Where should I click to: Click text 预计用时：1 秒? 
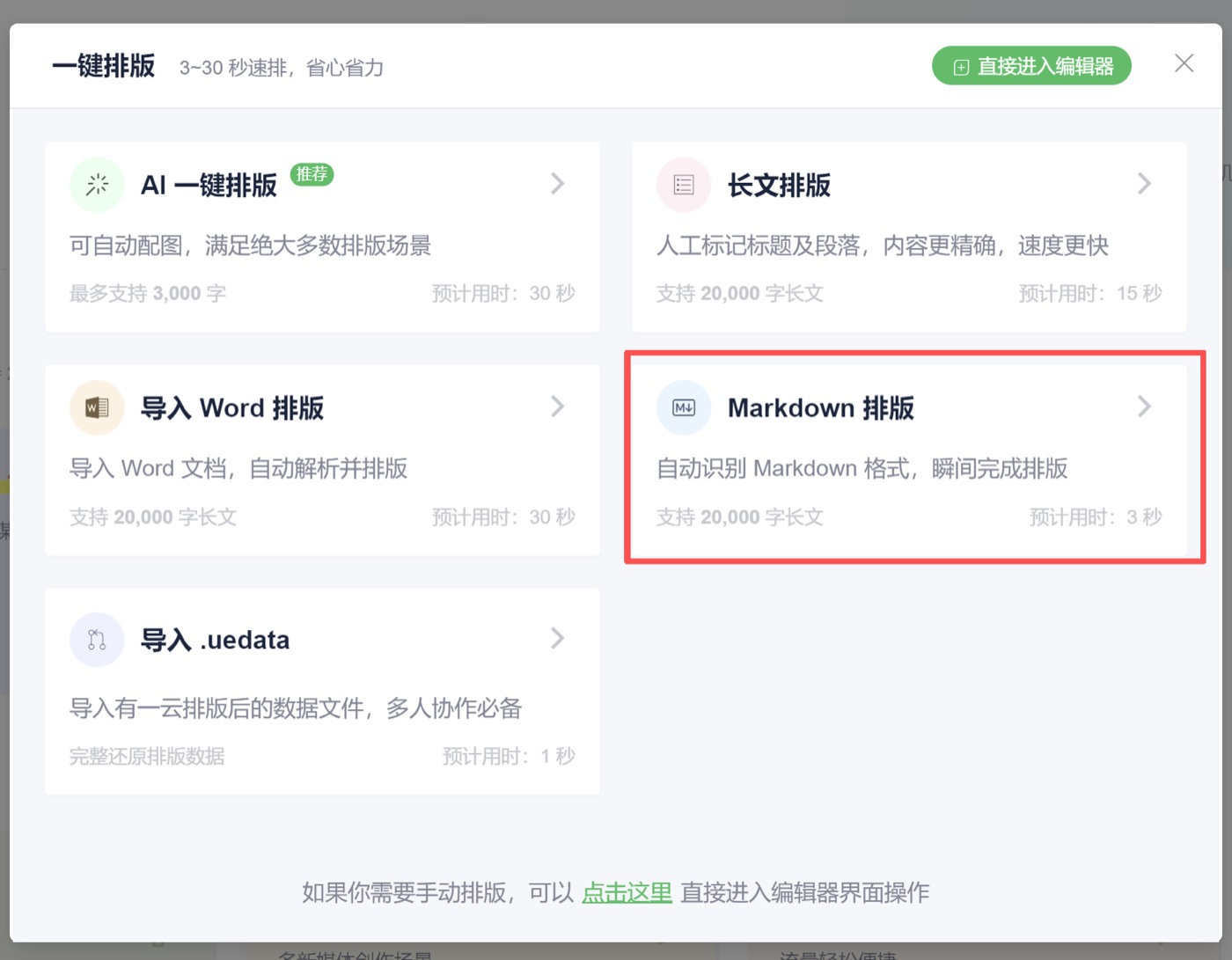point(509,756)
